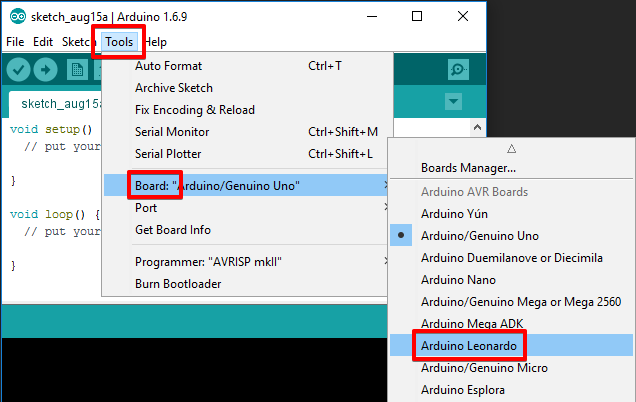Open Serial Plotter menu entry

pos(247,154)
